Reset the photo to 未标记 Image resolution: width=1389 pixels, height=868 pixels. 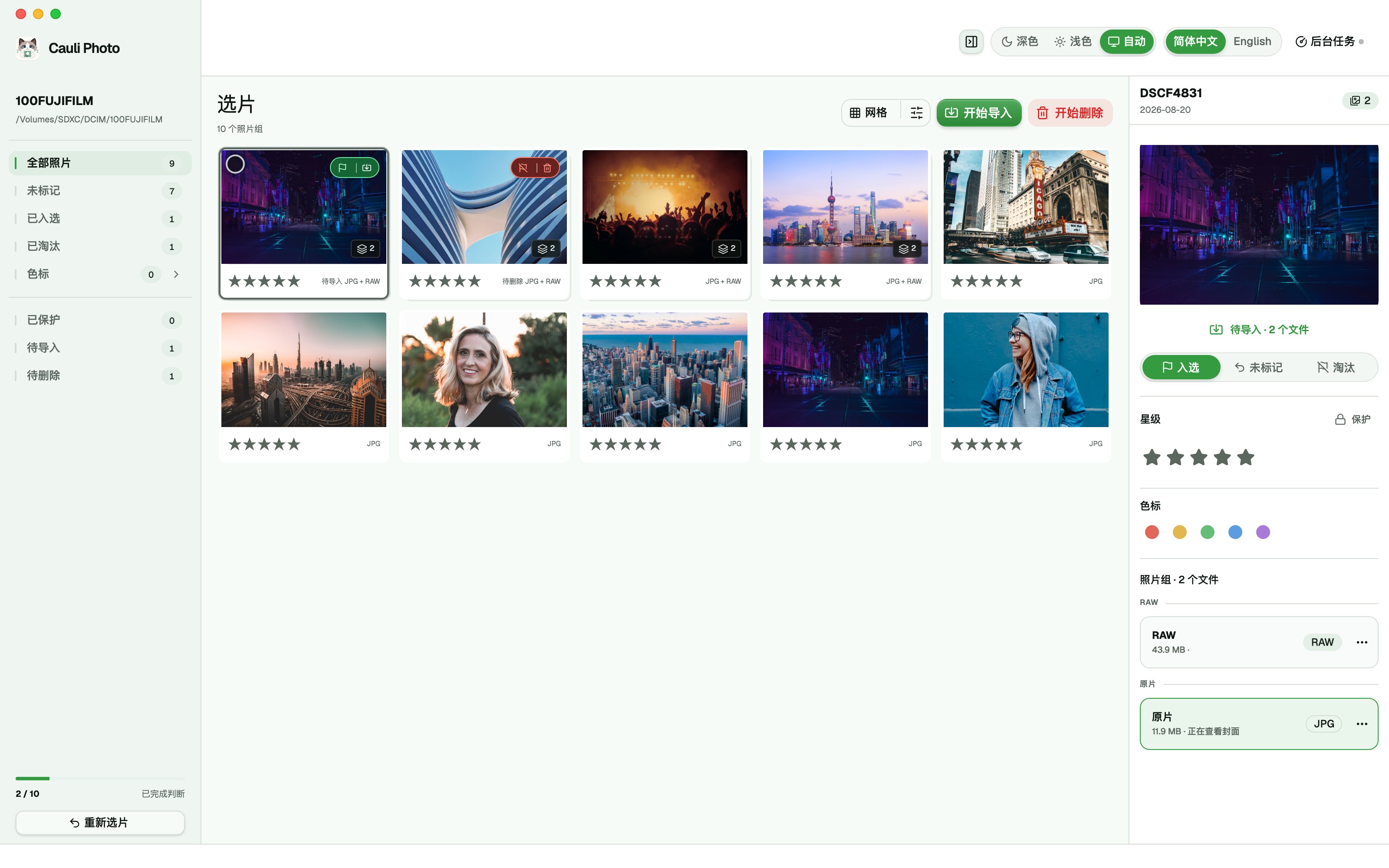point(1258,368)
